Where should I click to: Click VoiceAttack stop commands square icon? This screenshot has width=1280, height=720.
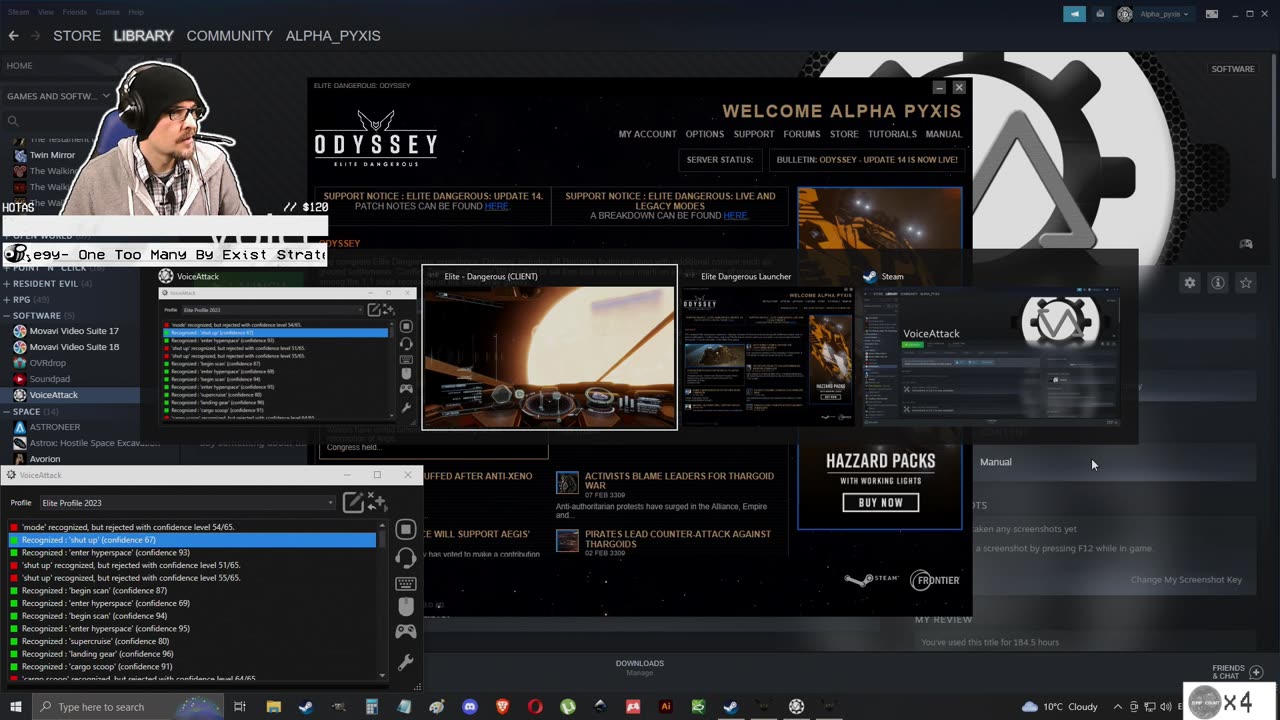tap(406, 529)
